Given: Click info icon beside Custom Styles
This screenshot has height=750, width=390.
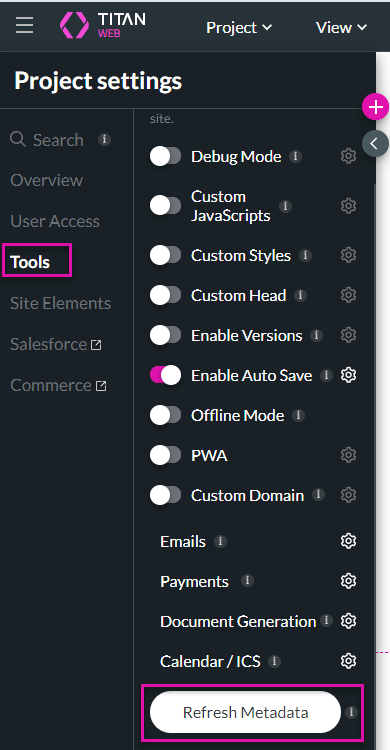Looking at the screenshot, I should (305, 255).
